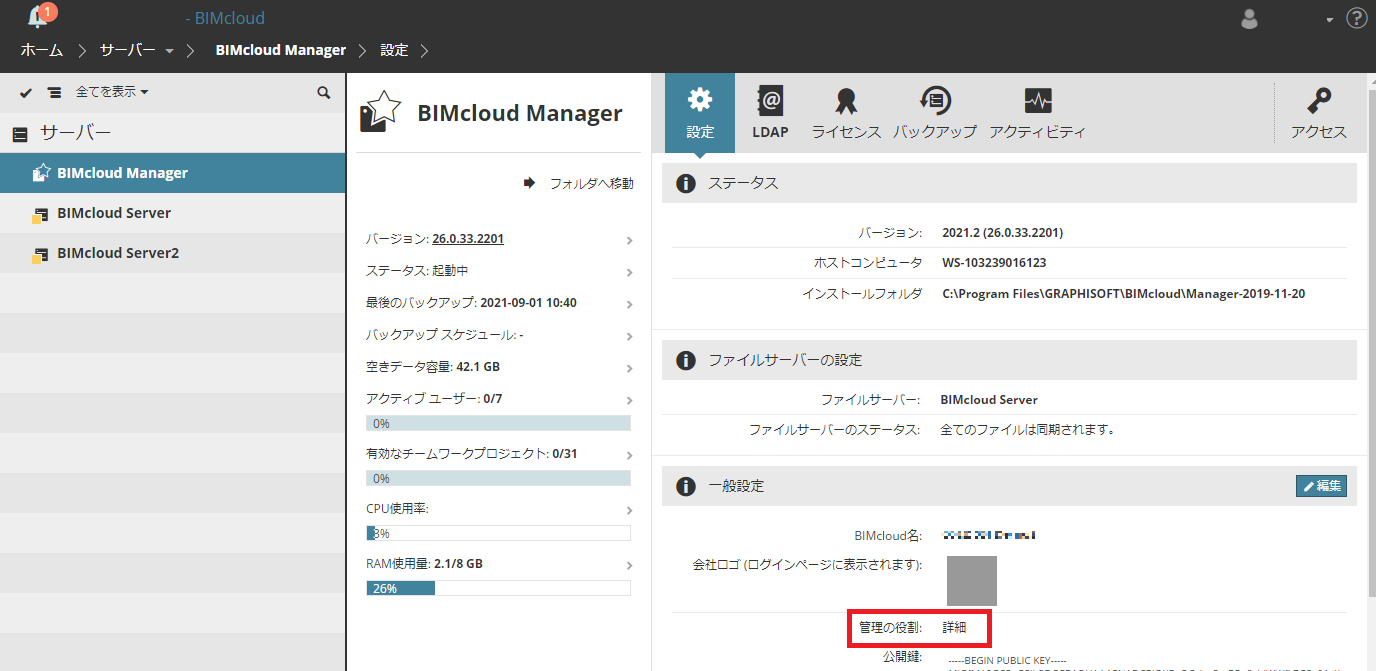Click the RAM使用量 progress bar

pos(498,588)
